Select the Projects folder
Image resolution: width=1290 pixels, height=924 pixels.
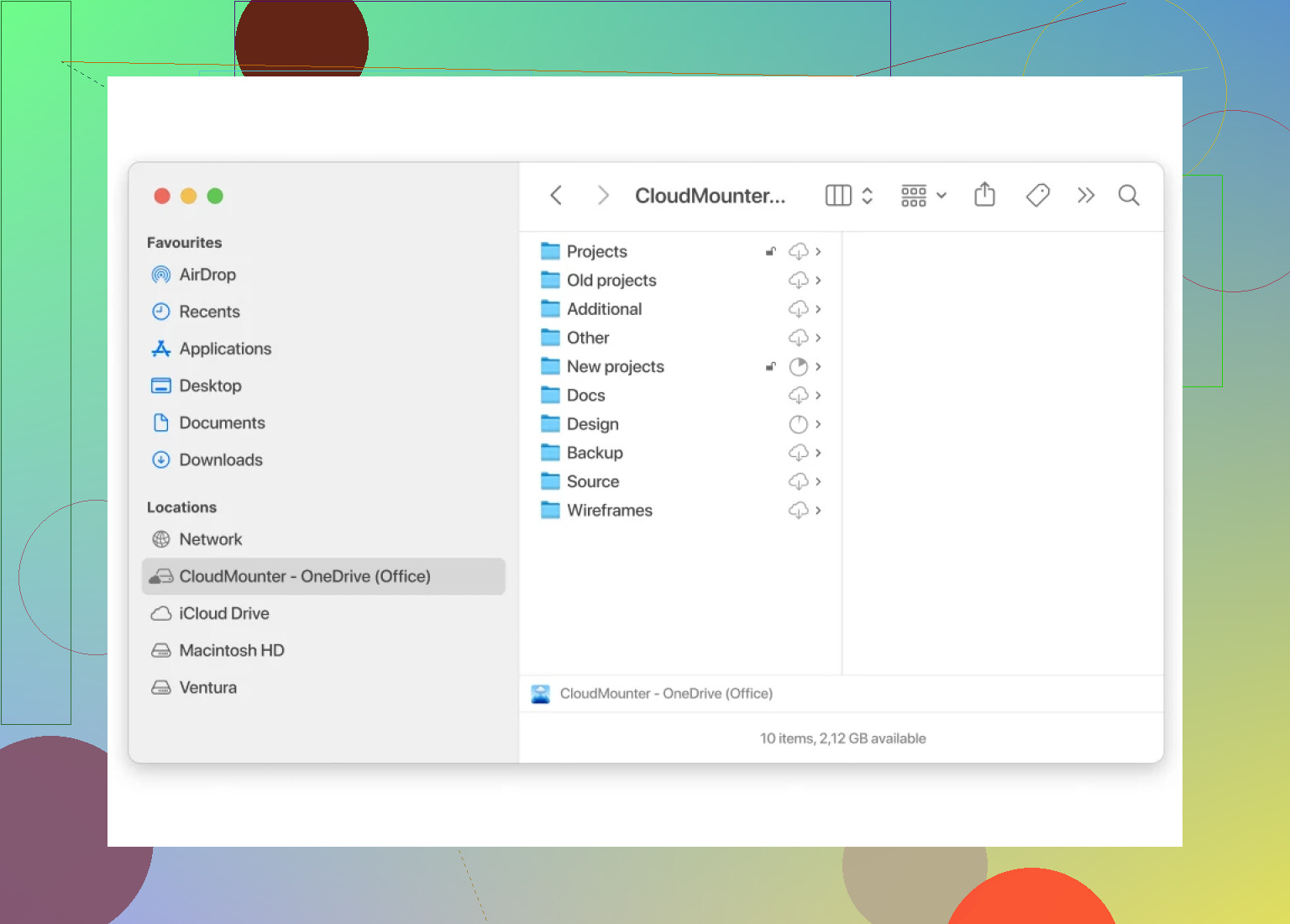tap(680, 251)
